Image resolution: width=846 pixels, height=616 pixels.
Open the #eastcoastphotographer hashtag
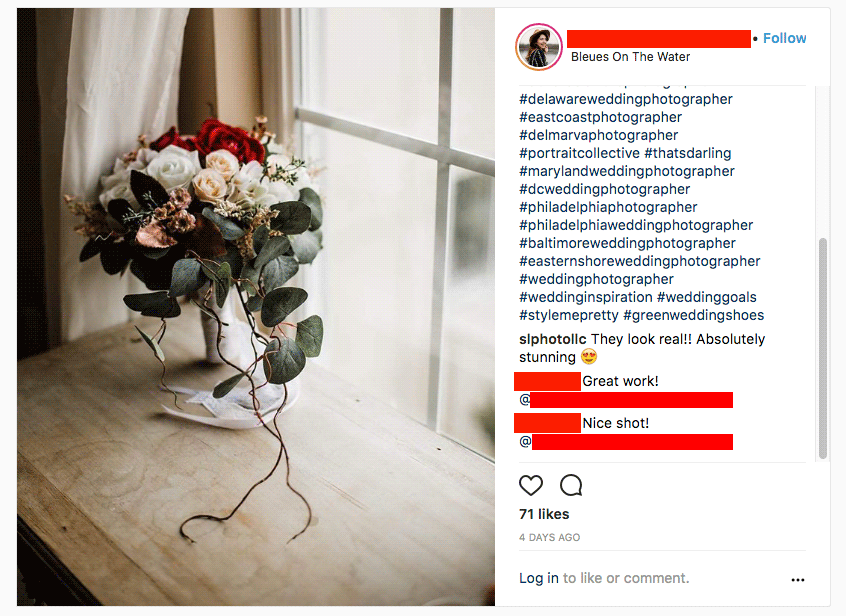coord(601,117)
